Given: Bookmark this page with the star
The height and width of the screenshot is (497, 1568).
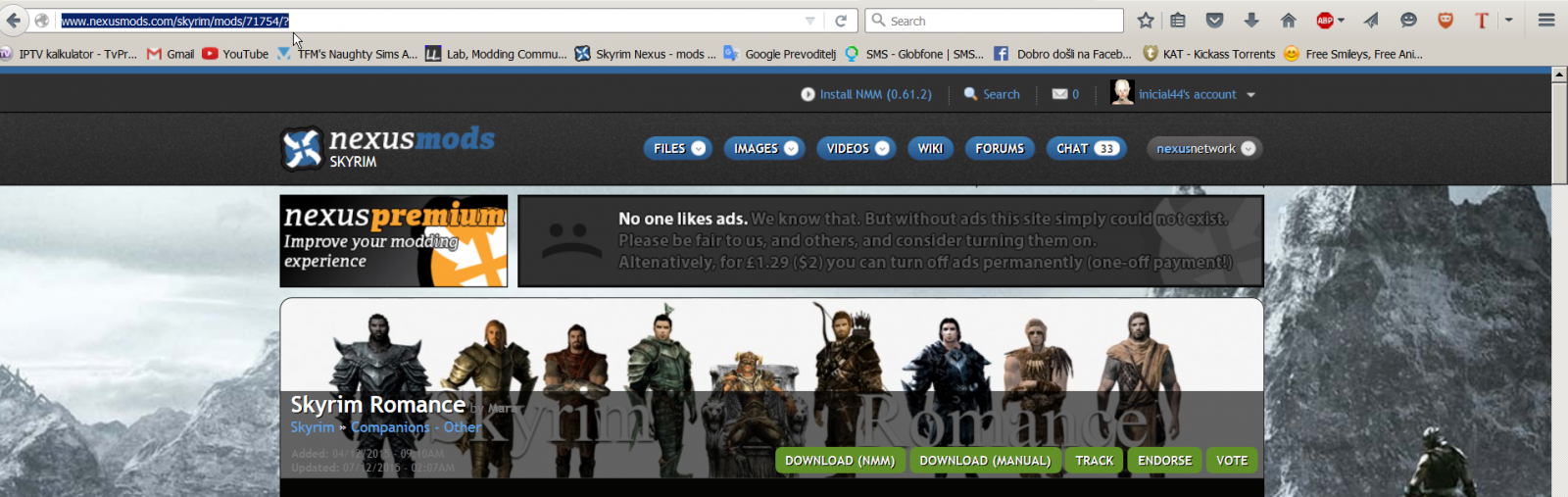Looking at the screenshot, I should click(x=1146, y=21).
